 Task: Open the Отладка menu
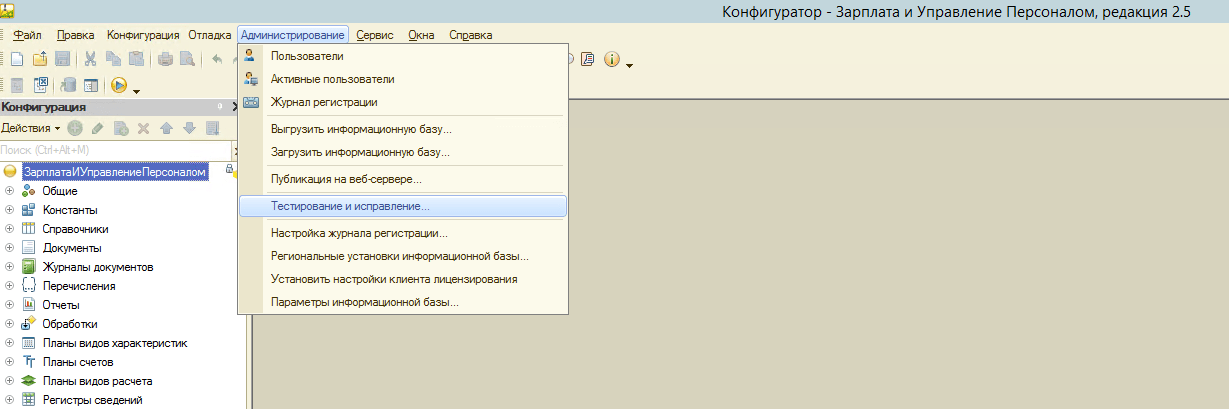point(211,34)
